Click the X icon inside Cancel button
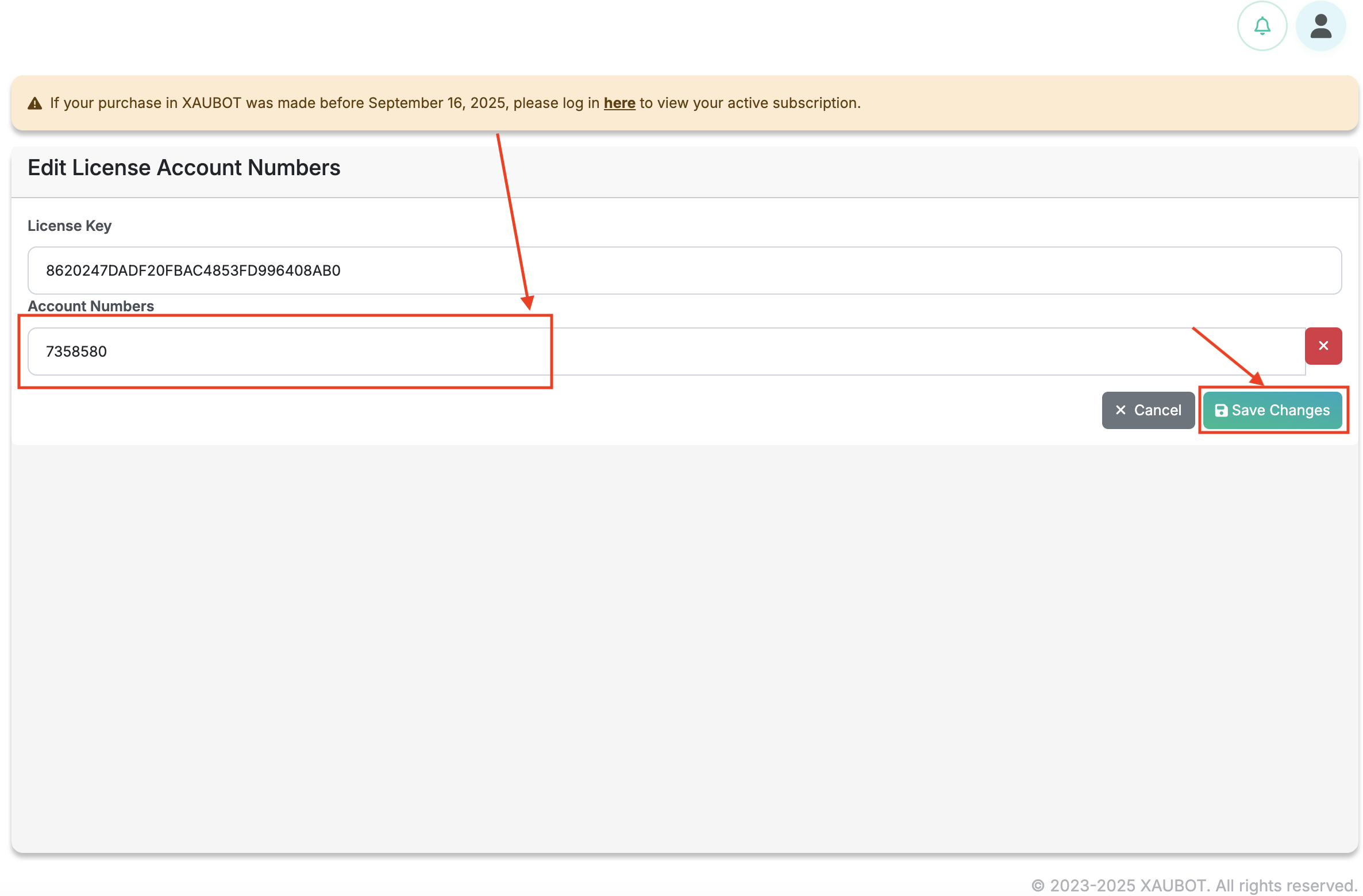 pos(1120,410)
